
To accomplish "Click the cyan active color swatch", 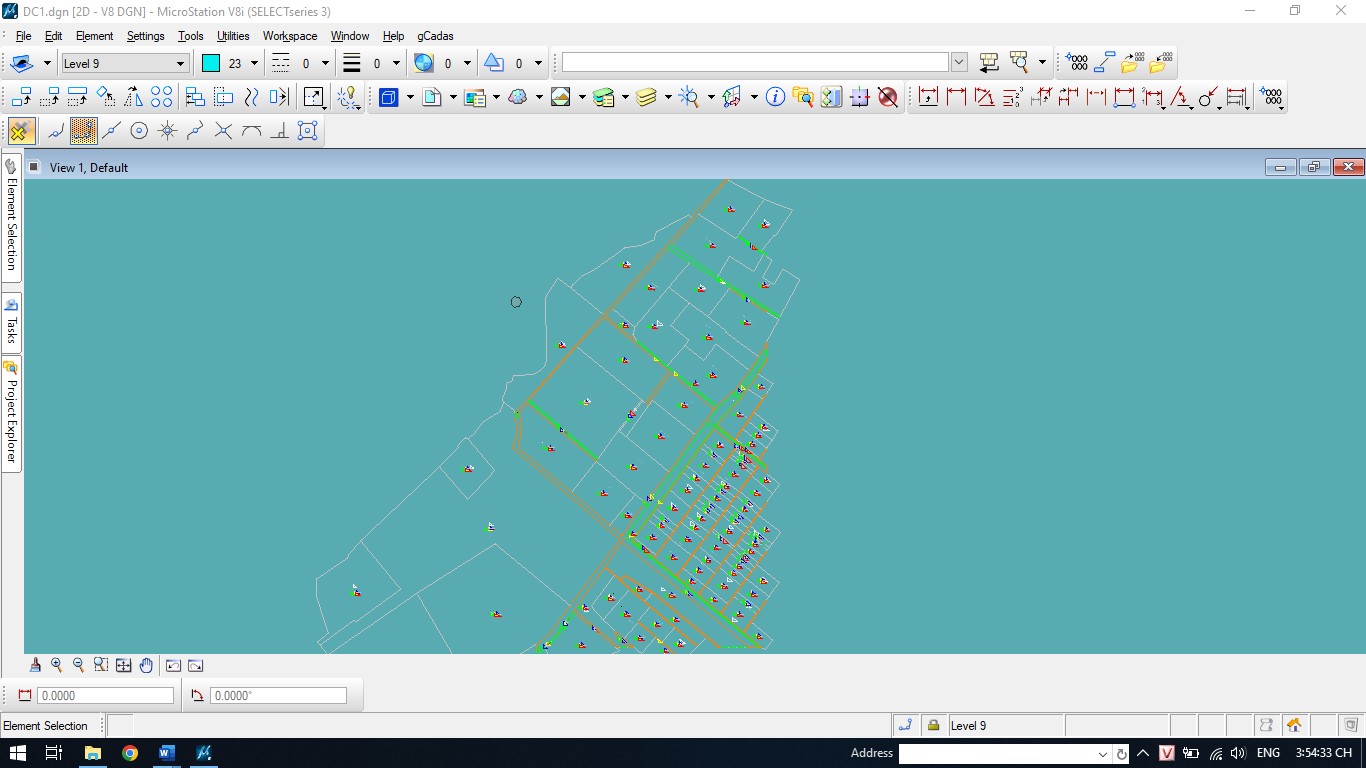I will pos(211,64).
